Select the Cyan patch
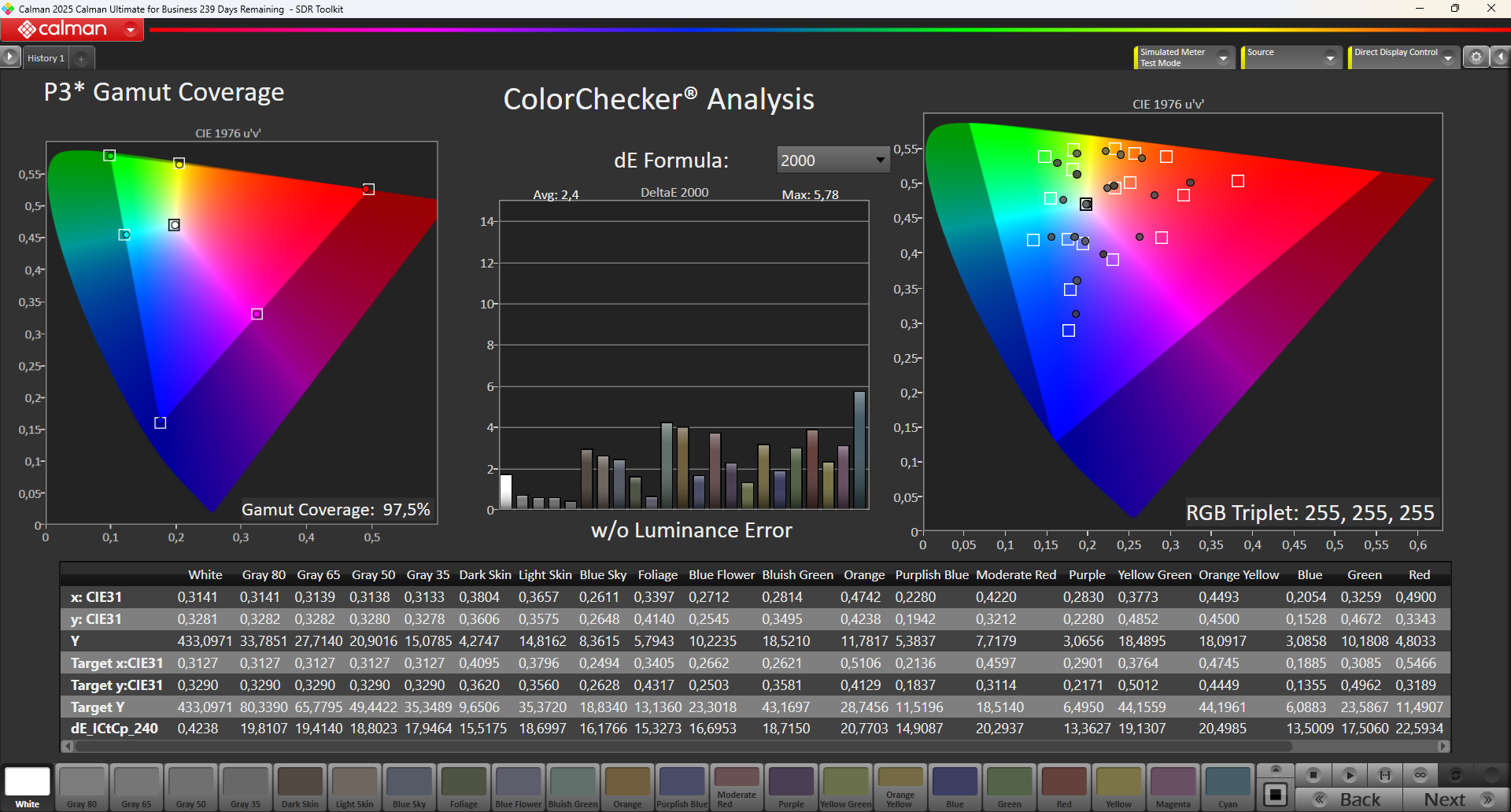Screen dimensions: 1511x812 click(x=1228, y=787)
